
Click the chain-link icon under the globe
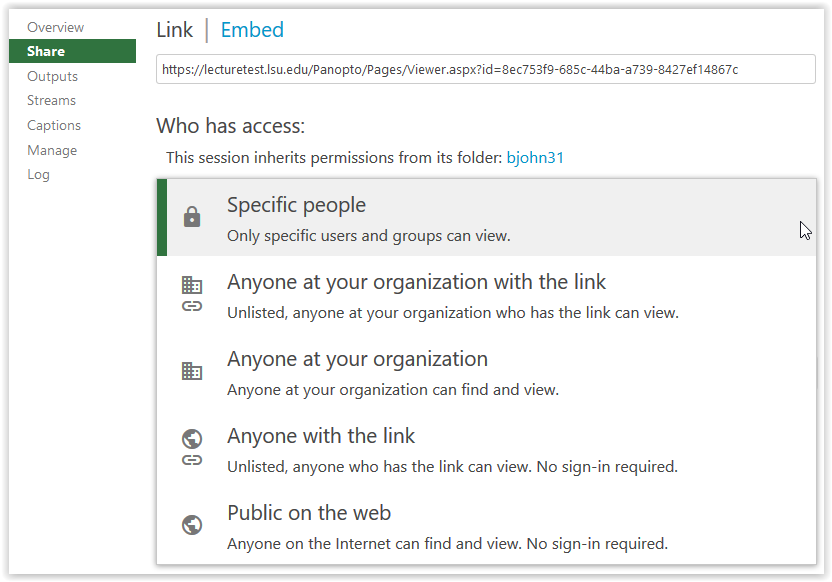(192, 460)
